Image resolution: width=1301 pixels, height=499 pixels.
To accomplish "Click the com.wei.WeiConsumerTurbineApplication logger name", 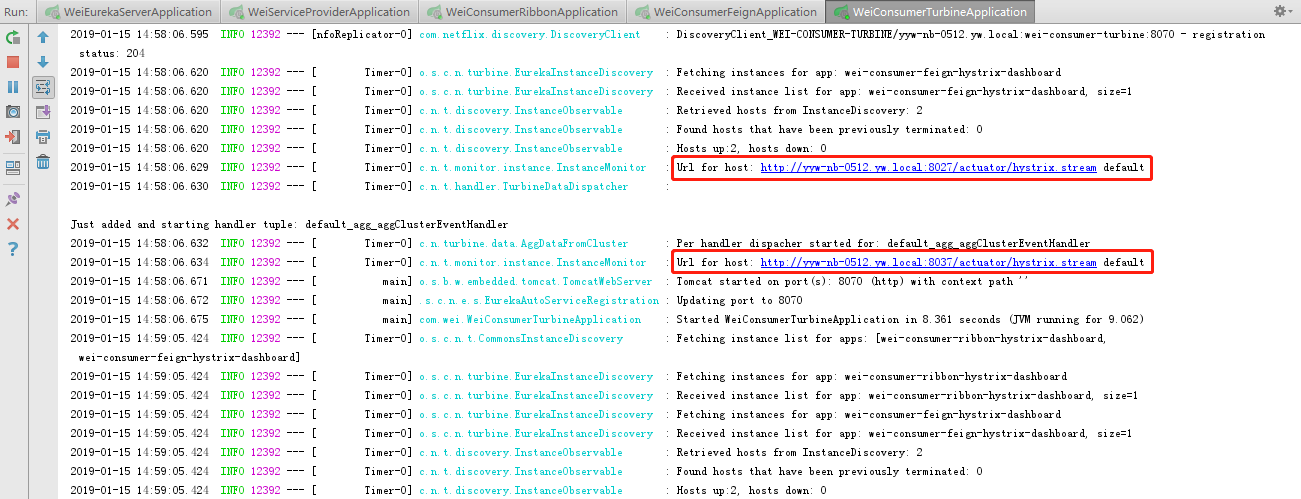I will point(530,320).
